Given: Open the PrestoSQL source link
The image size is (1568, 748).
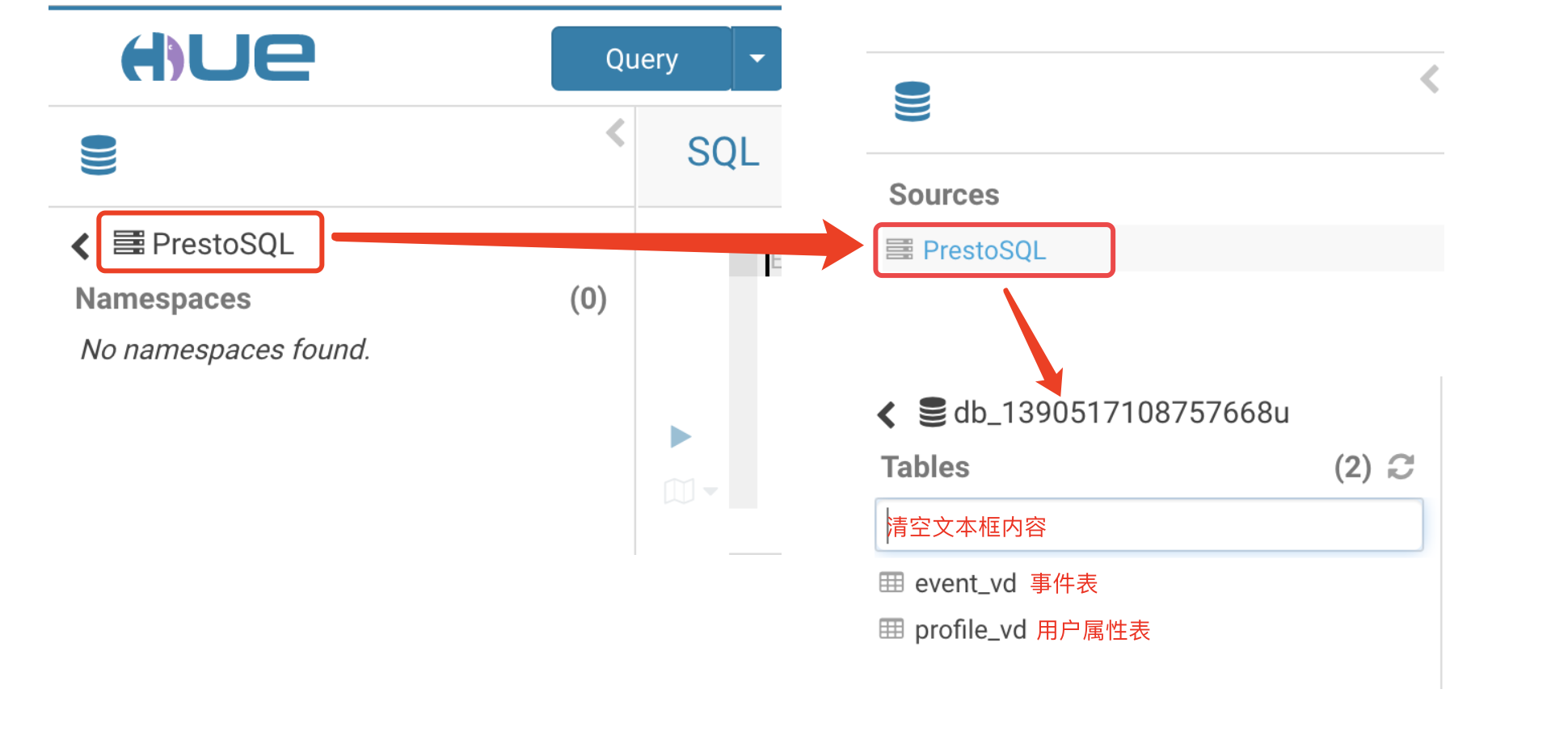Looking at the screenshot, I should point(984,250).
